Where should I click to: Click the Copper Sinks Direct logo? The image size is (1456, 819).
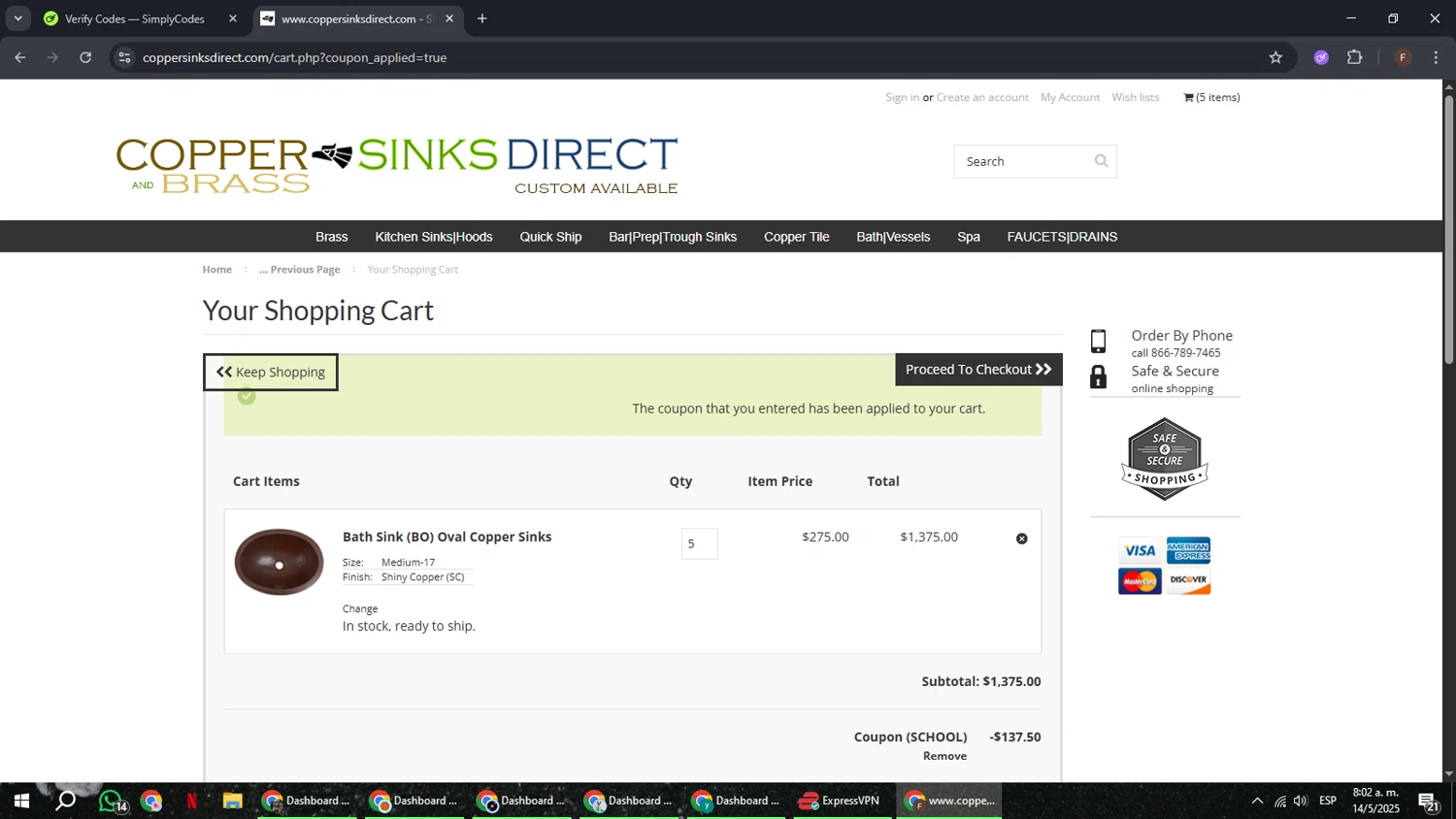tap(397, 165)
